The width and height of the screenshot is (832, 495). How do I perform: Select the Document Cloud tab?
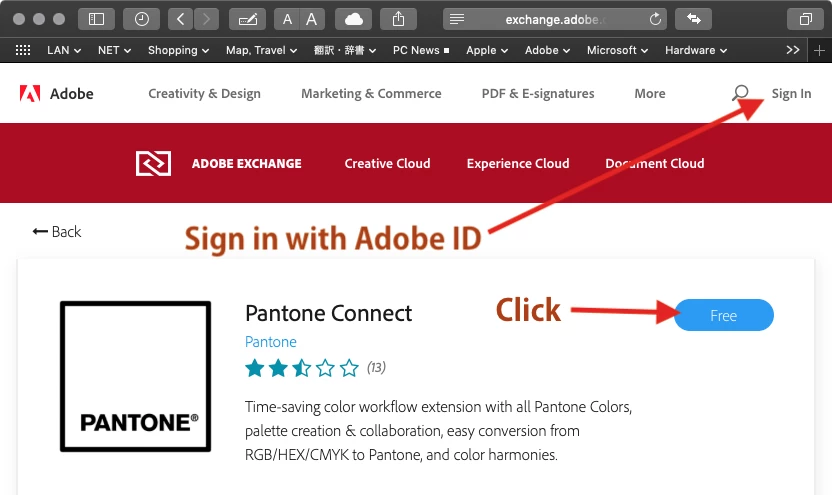pyautogui.click(x=655, y=163)
